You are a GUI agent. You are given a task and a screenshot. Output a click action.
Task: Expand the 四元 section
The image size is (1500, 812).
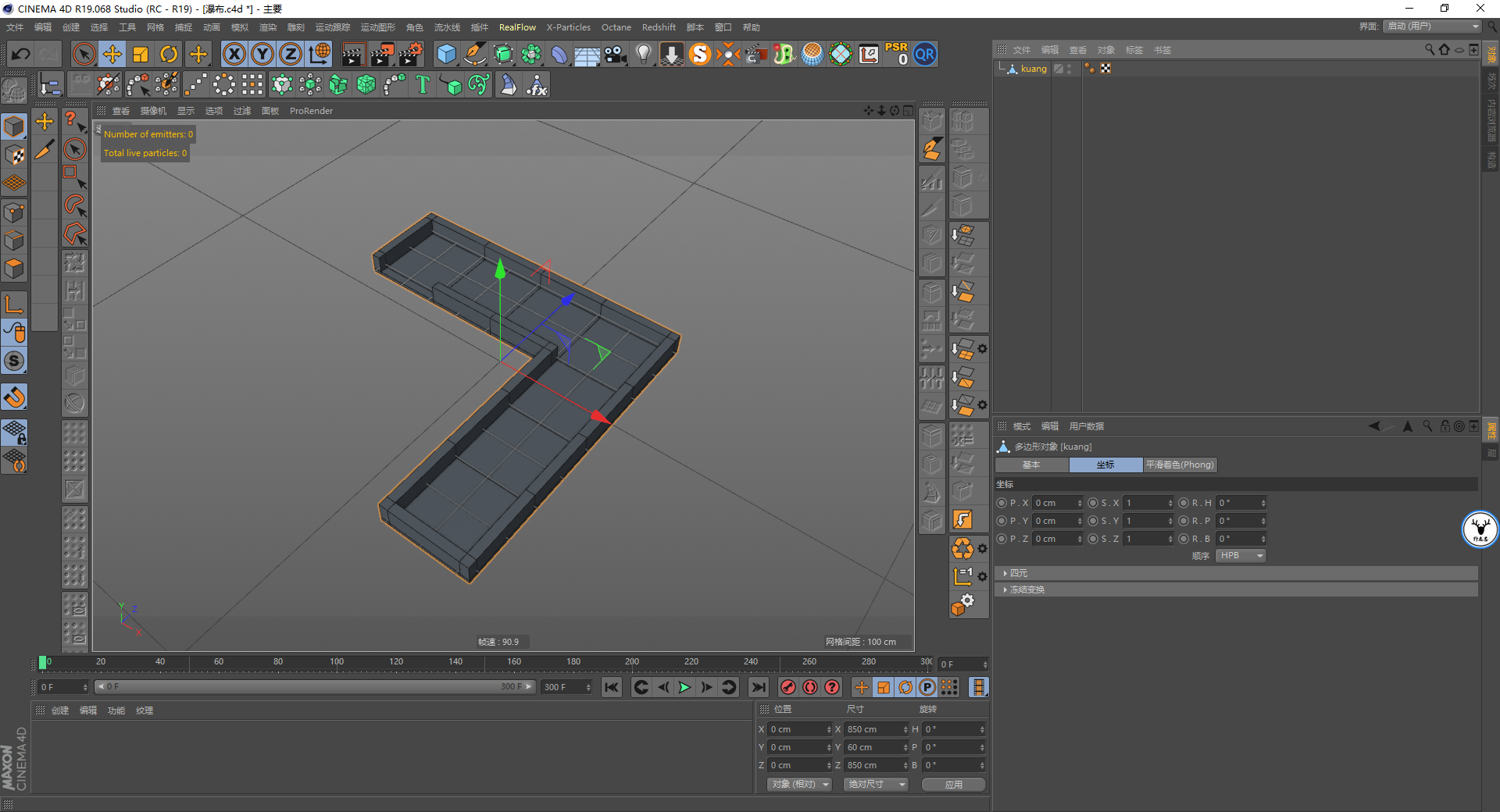click(1018, 573)
